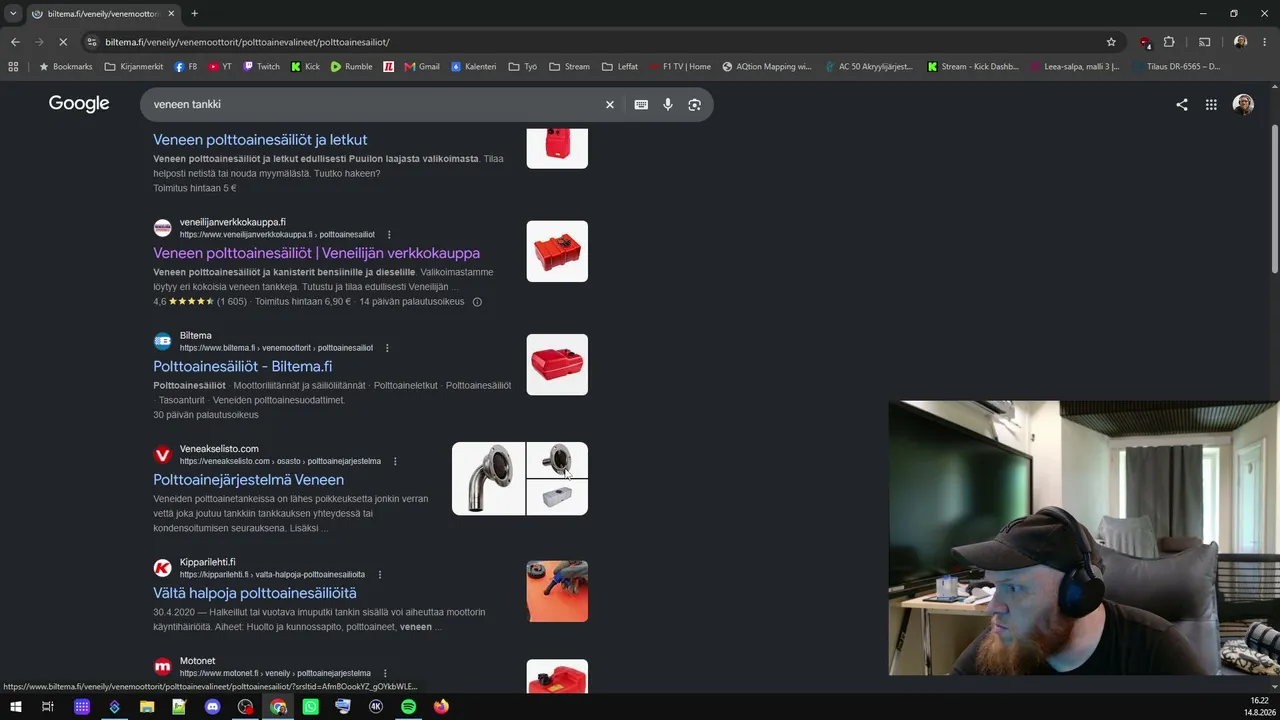The image size is (1280, 720).
Task: Open the F1 TV Home bookmark
Action: click(x=680, y=67)
